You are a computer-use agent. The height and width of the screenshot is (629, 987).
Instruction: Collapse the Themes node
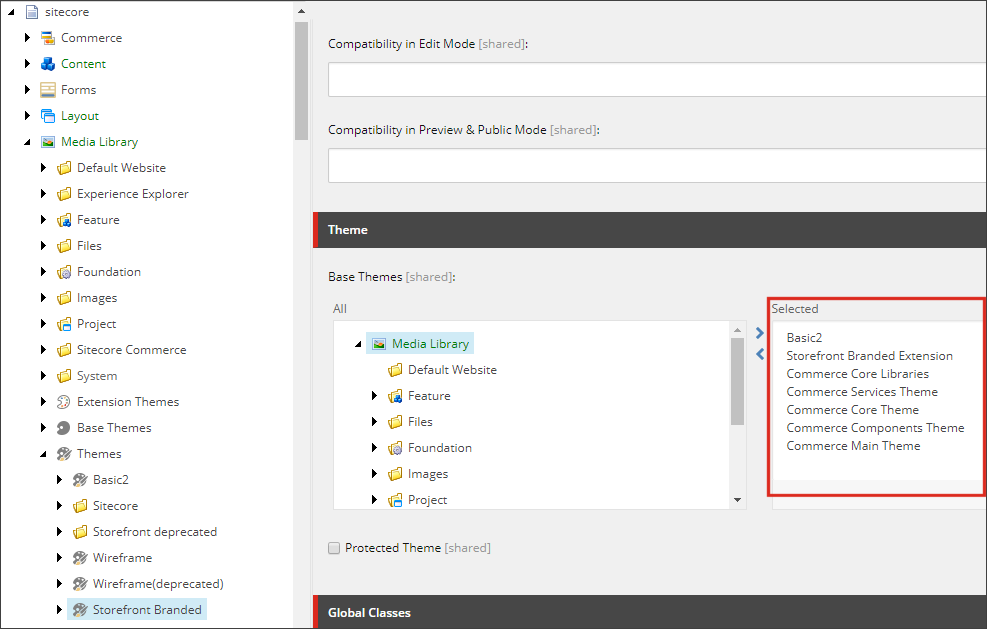[x=43, y=454]
